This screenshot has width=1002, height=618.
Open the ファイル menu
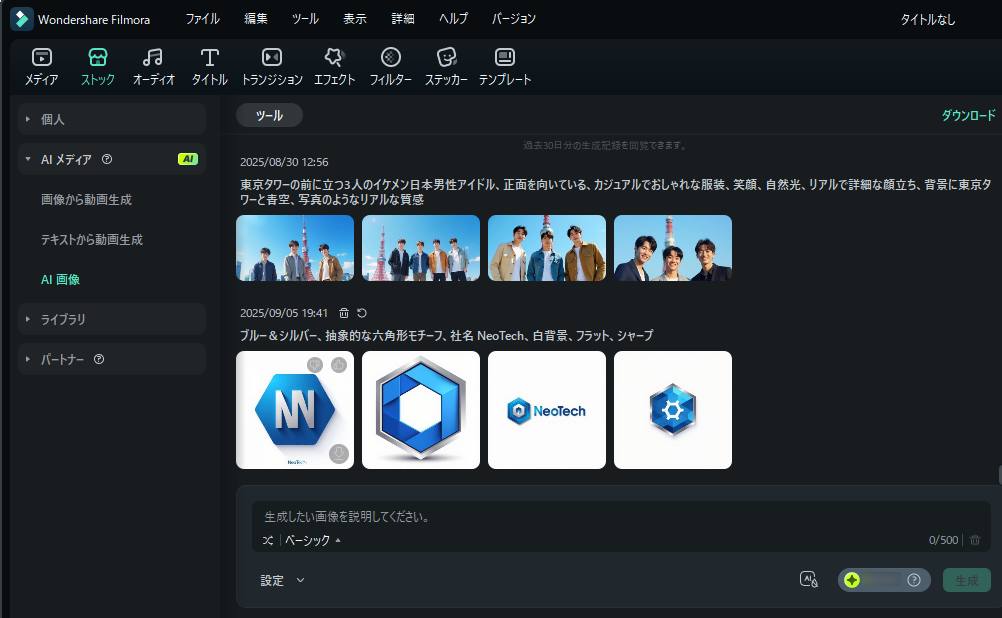tap(203, 19)
